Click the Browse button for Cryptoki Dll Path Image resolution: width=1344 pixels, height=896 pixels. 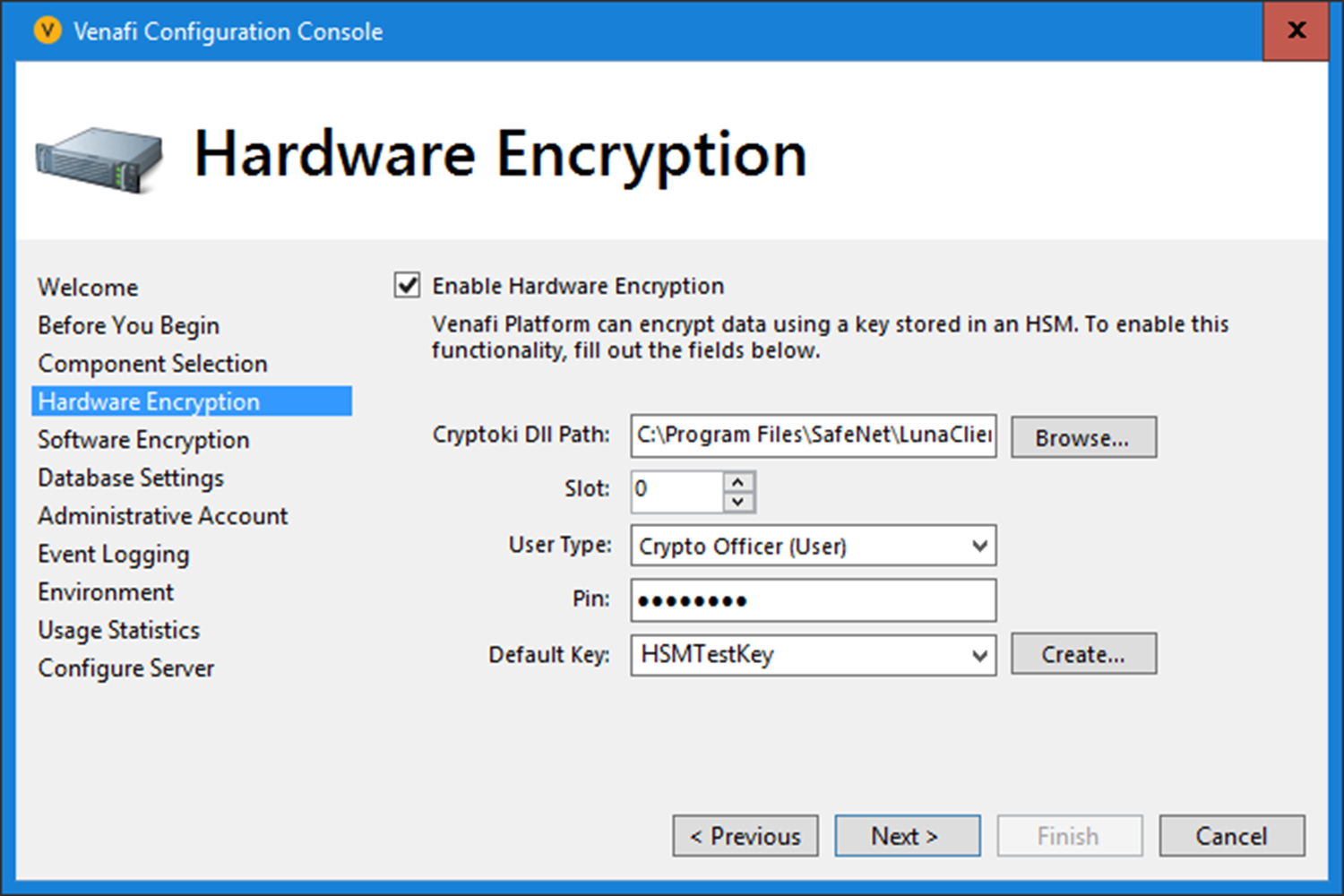(x=1083, y=437)
